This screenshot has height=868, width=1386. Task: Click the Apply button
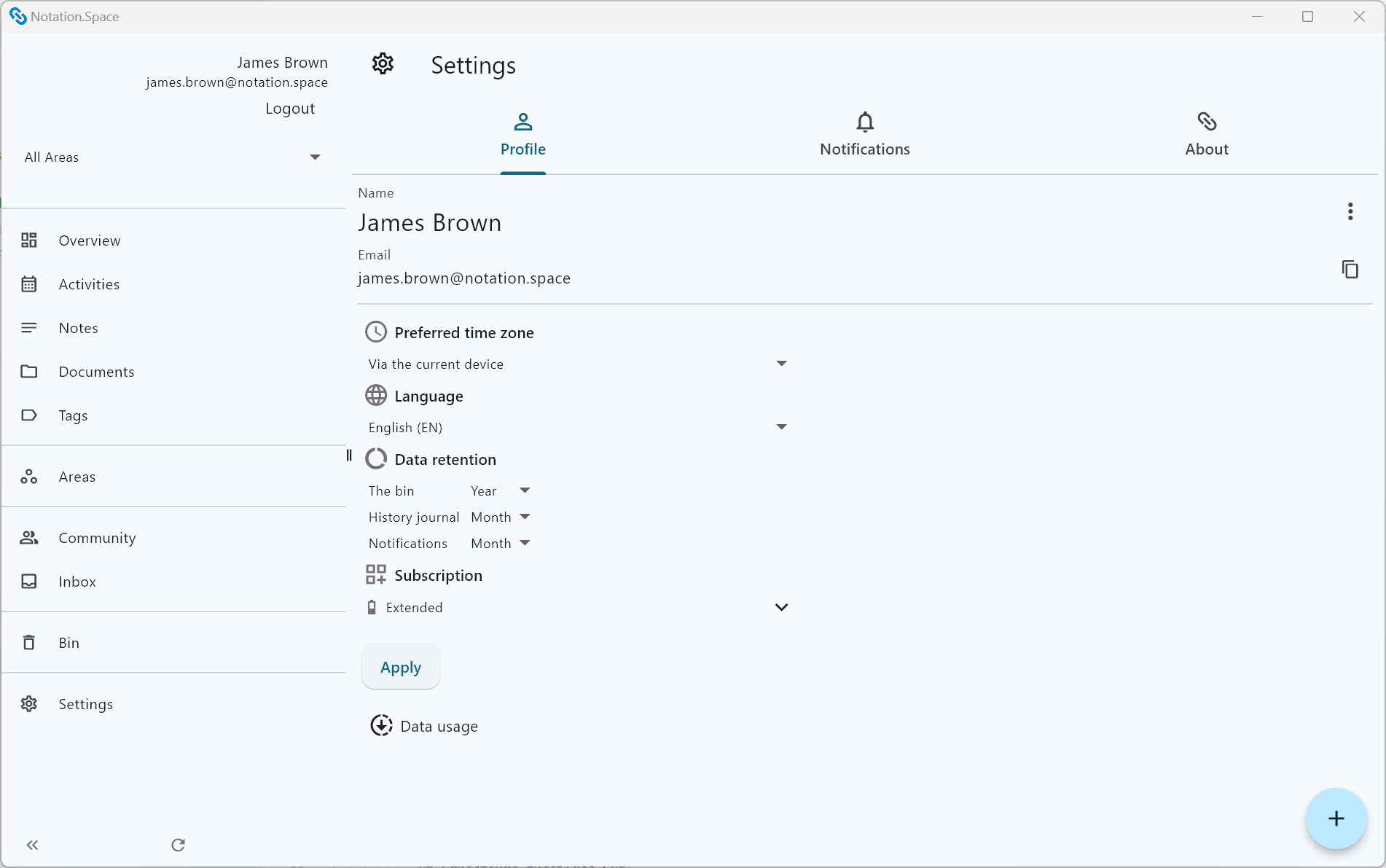click(400, 666)
